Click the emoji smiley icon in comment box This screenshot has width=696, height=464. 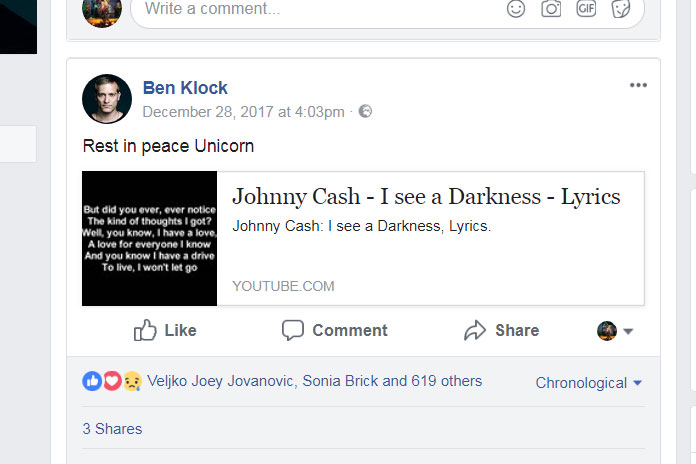516,9
